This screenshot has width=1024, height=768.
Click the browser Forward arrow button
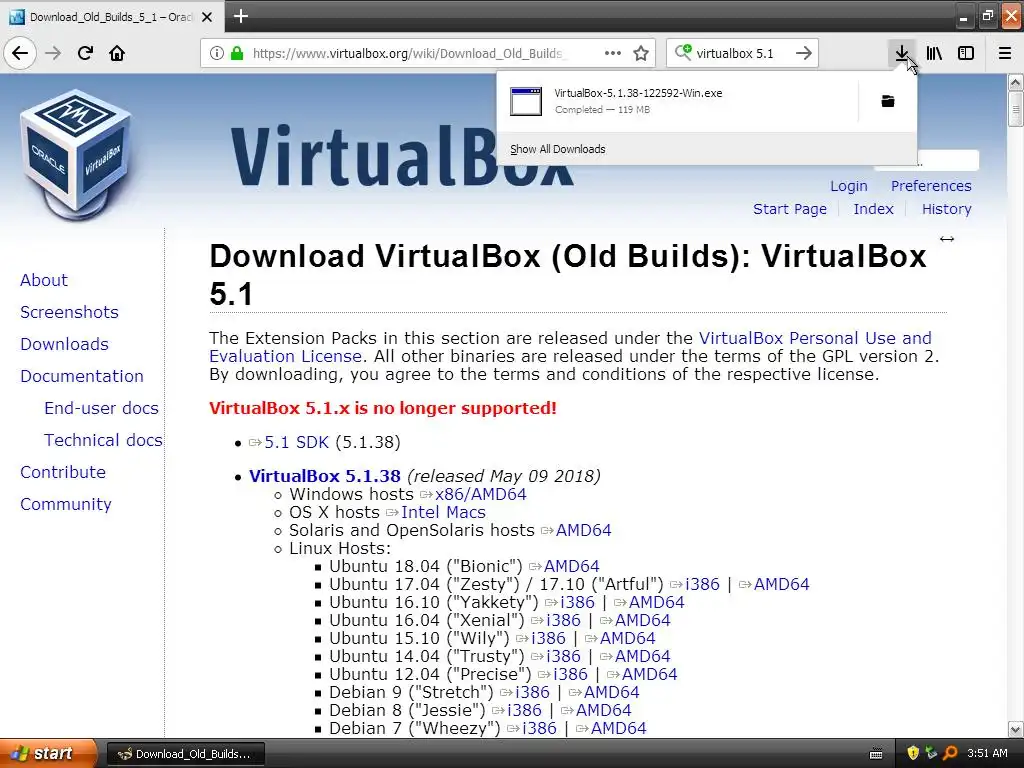pos(54,53)
